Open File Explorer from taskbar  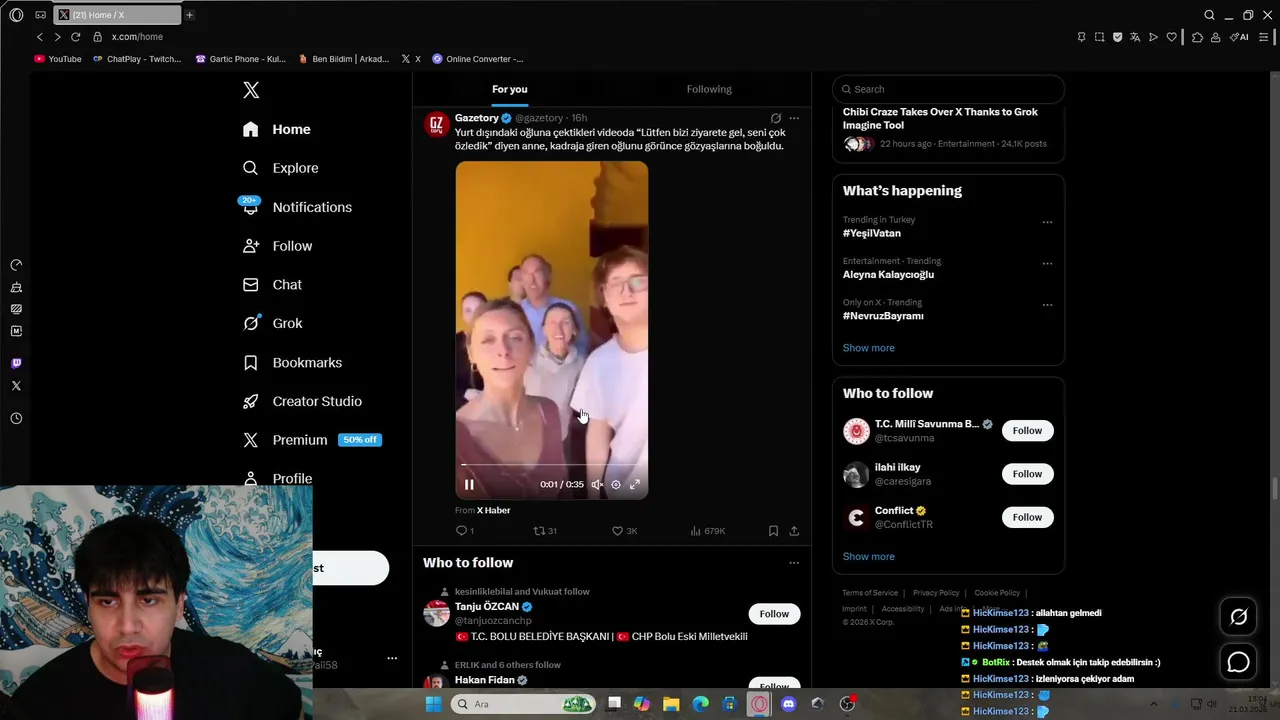(671, 704)
